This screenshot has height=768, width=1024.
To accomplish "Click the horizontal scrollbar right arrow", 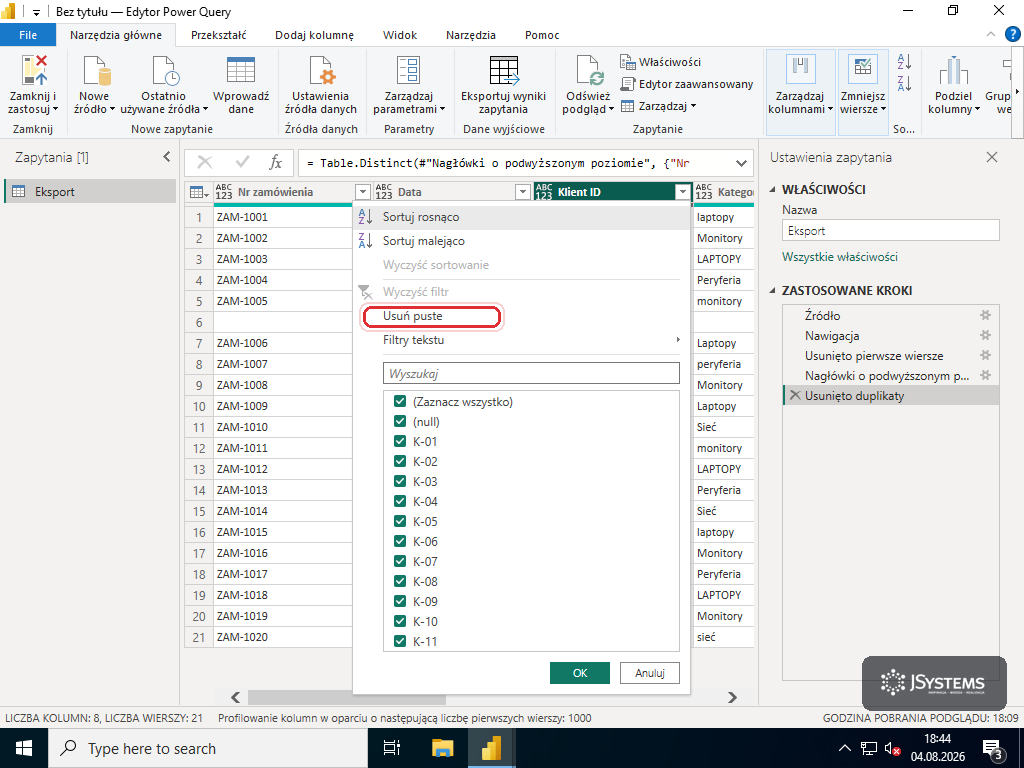I will click(x=732, y=697).
